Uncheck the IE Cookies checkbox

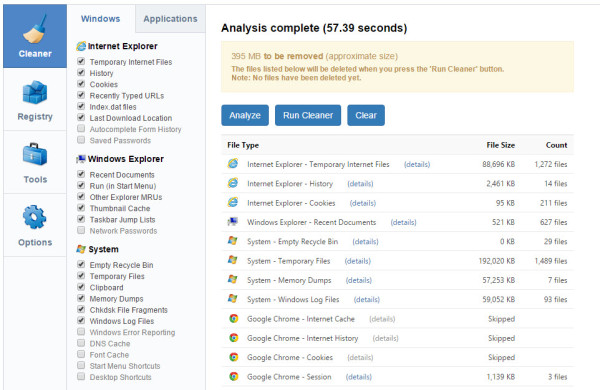(81, 83)
